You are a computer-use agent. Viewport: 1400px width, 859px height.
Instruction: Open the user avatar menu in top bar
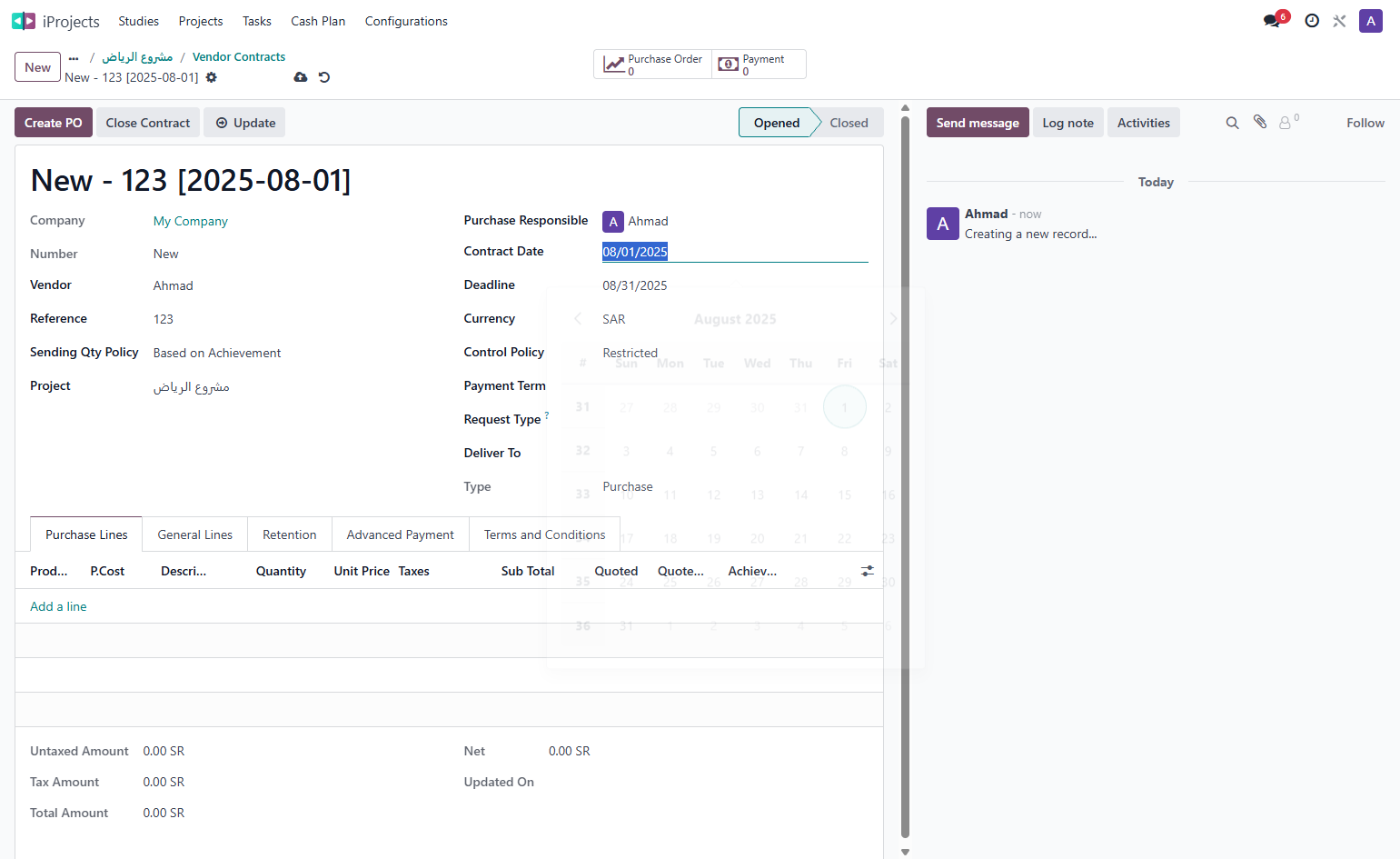1370,21
